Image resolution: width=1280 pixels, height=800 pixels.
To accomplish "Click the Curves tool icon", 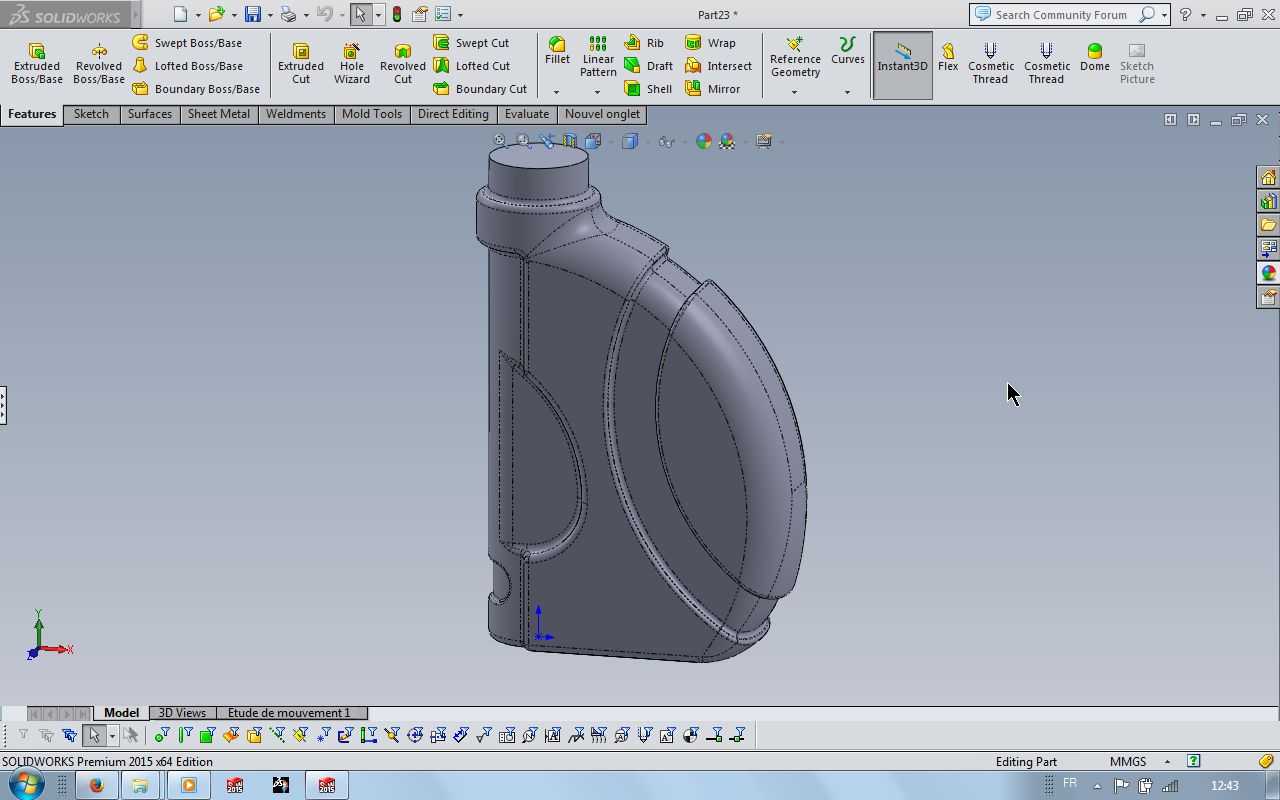I will (847, 44).
